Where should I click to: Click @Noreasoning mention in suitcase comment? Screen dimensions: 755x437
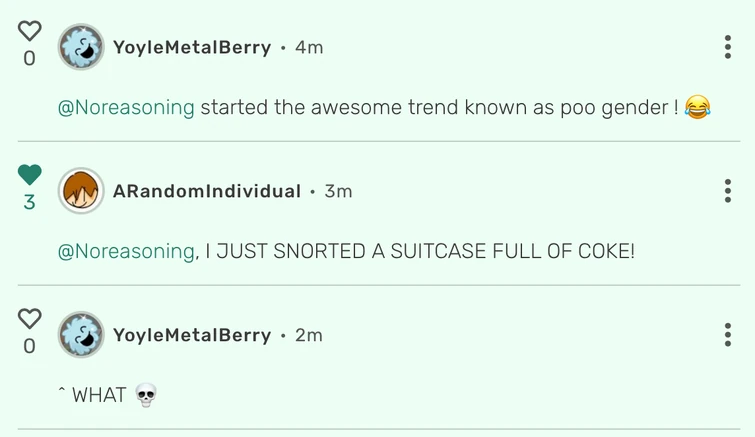coord(126,251)
